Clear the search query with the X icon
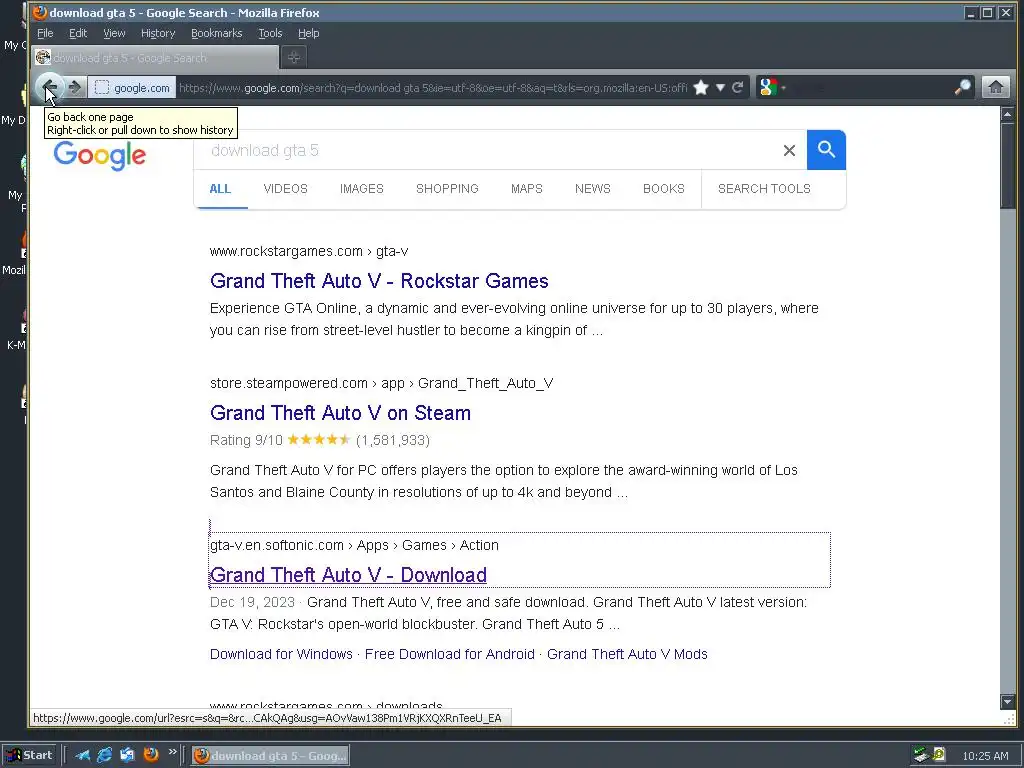1024x768 pixels. coord(789,151)
